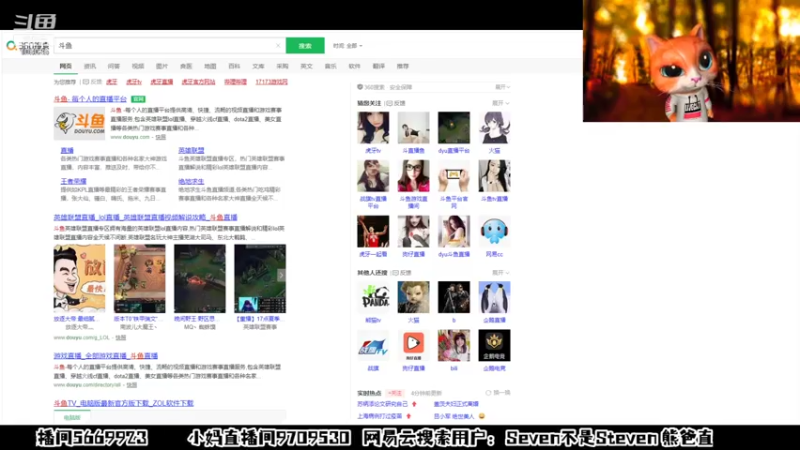
Task: Open the 英雄联盟直播_lol直播 result title
Action: coord(145,217)
